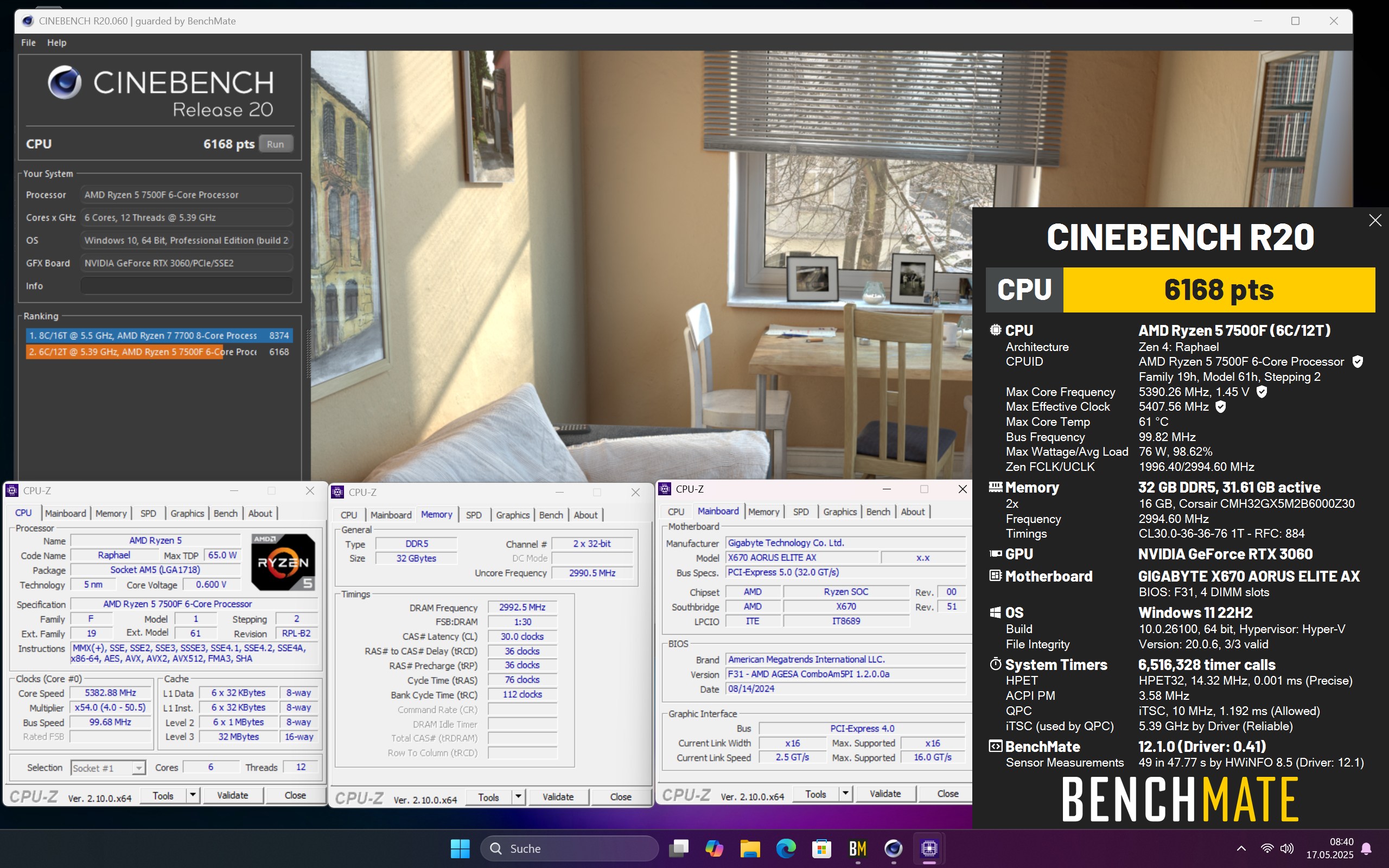The width and height of the screenshot is (1389, 868).
Task: Select ranking entry Ryzen 7 7700 8374
Action: point(159,335)
